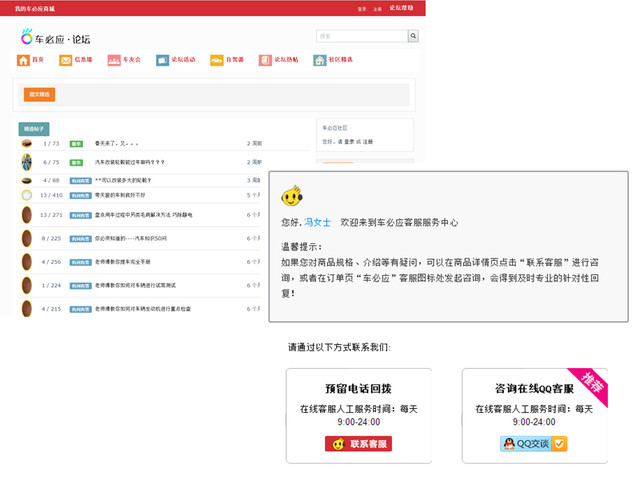Screen dimensions: 640x480
Task: Click the search magnifier icon
Action: point(413,36)
